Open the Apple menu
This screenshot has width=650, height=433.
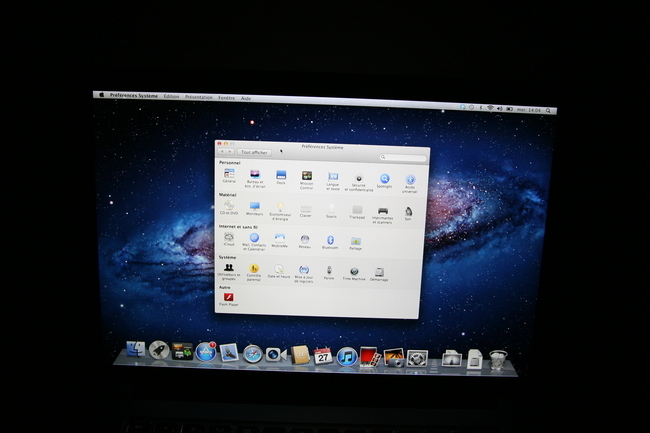[x=102, y=95]
